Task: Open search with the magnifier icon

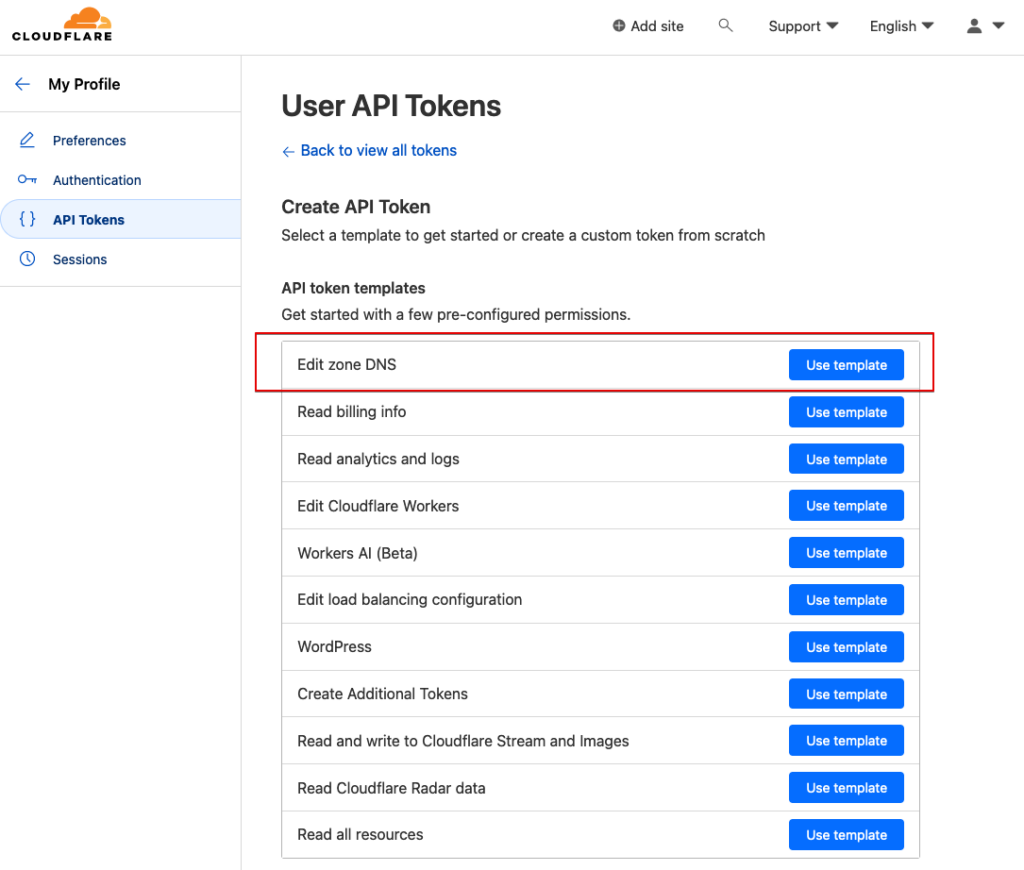Action: (725, 25)
